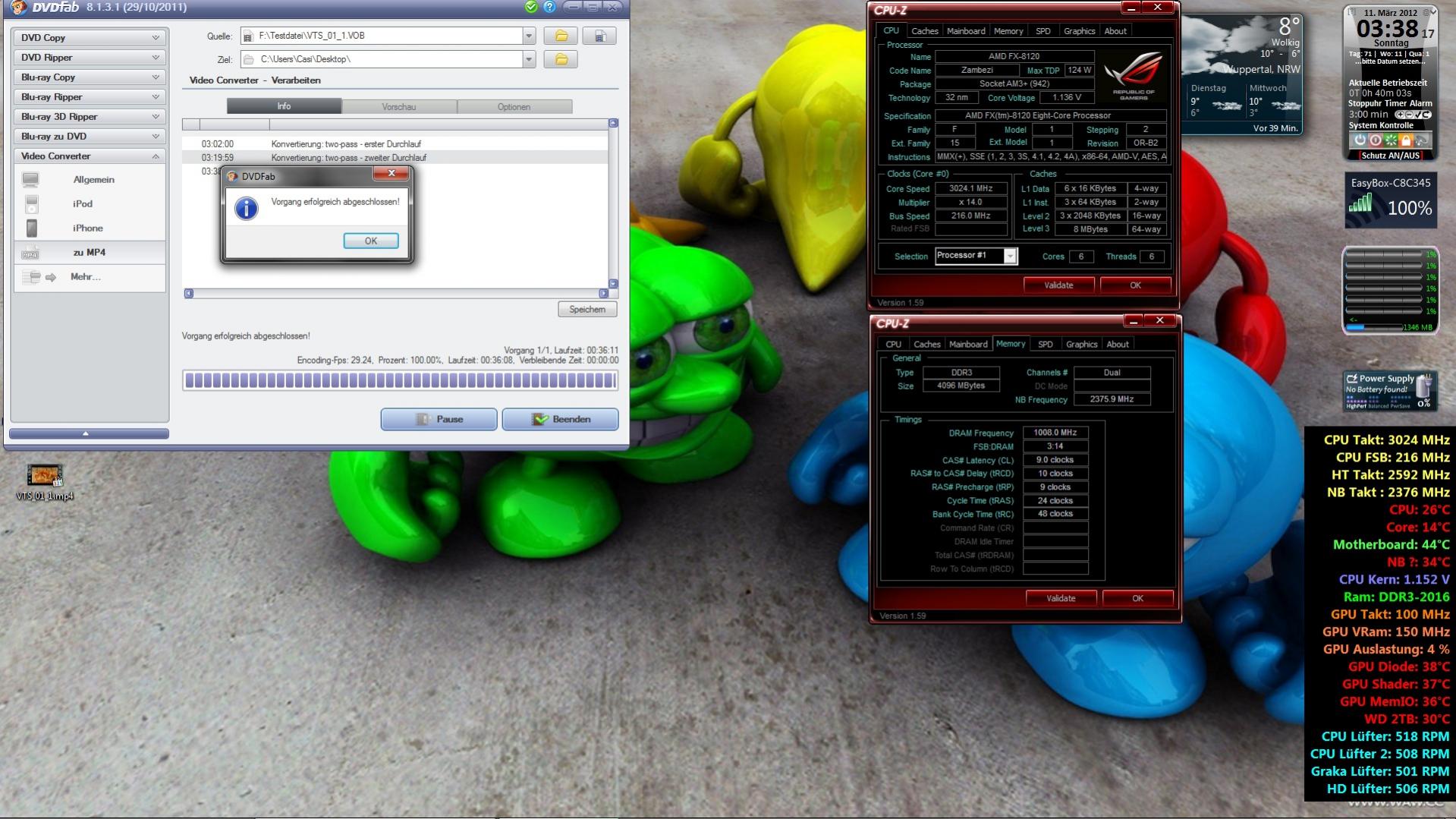Toggle Schutz AN/AUS in the clock gadget
This screenshot has width=1456, height=819.
(1390, 156)
